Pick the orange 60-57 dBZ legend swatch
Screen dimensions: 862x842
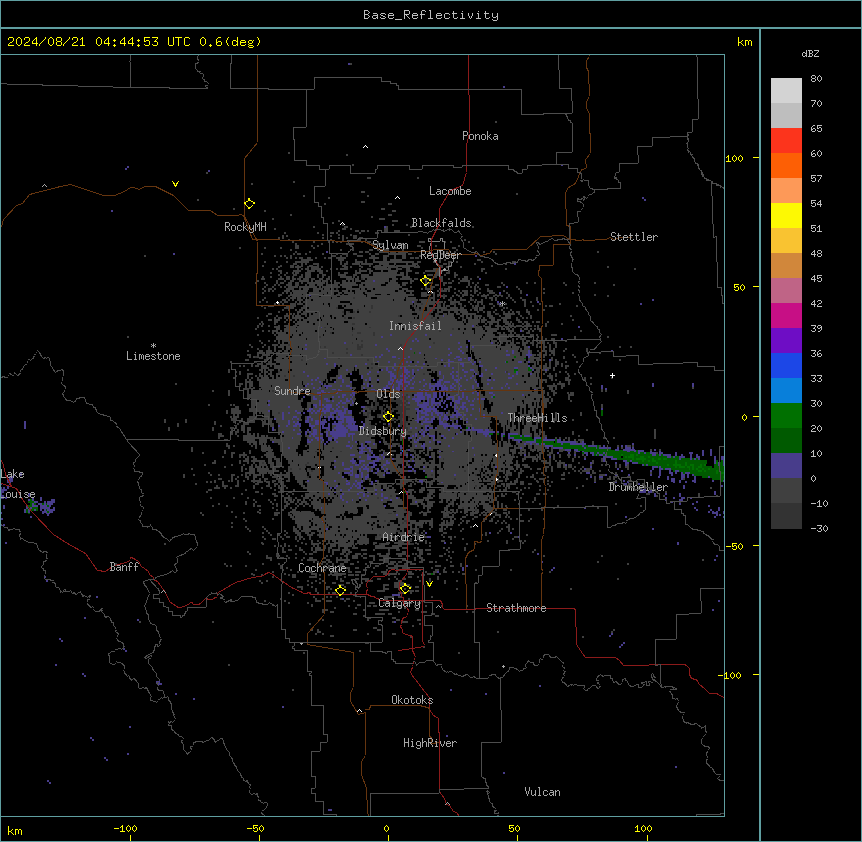coord(786,165)
